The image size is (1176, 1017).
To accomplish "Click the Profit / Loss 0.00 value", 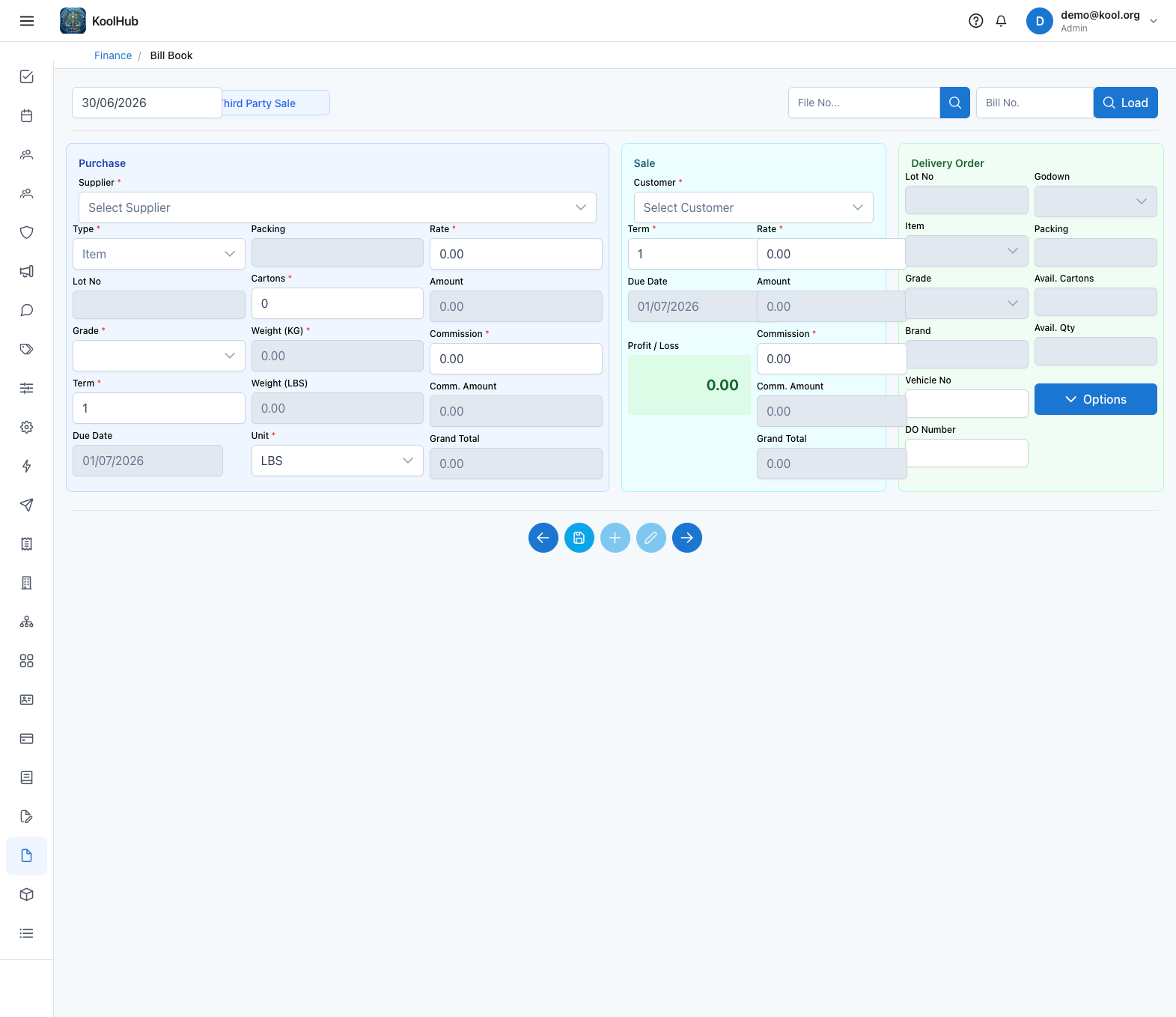I will [722, 385].
